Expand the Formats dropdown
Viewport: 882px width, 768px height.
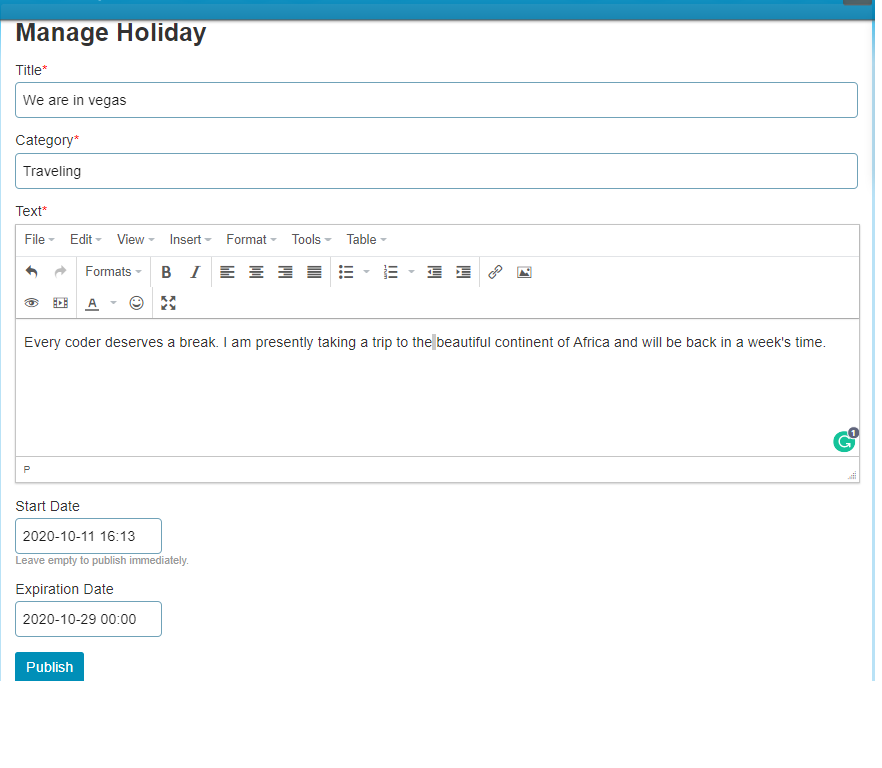pyautogui.click(x=113, y=272)
